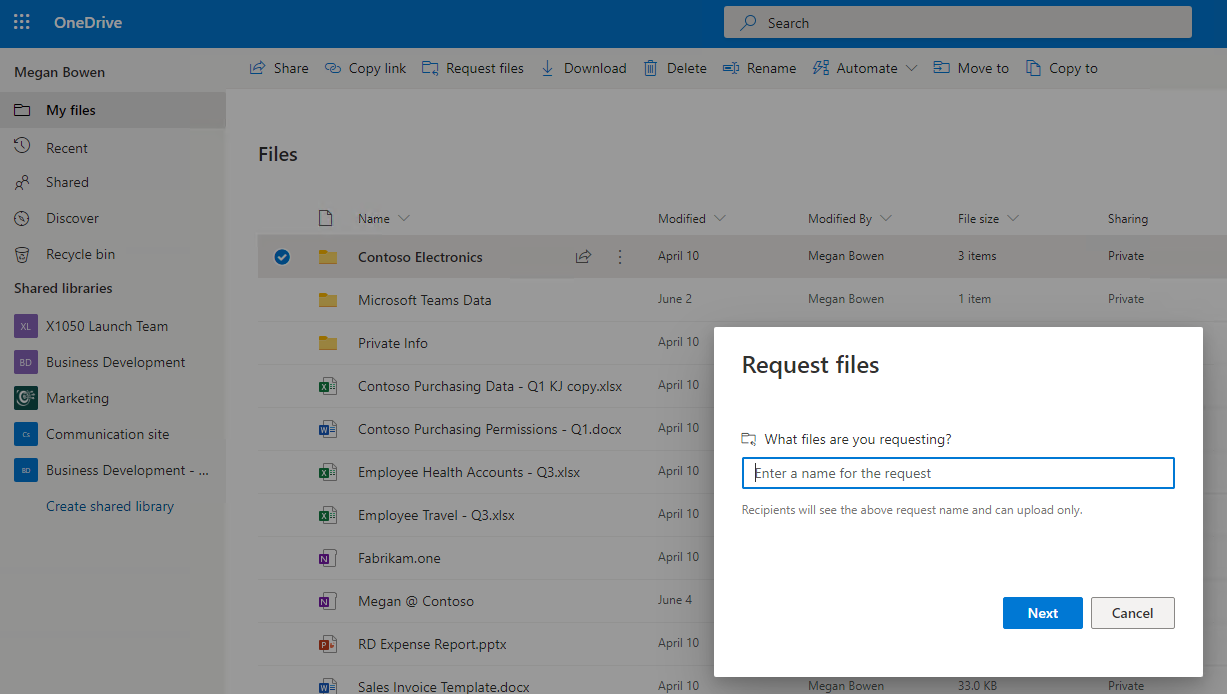Image resolution: width=1227 pixels, height=694 pixels.
Task: Open Sales Invoice Template.docx
Action: click(444, 686)
